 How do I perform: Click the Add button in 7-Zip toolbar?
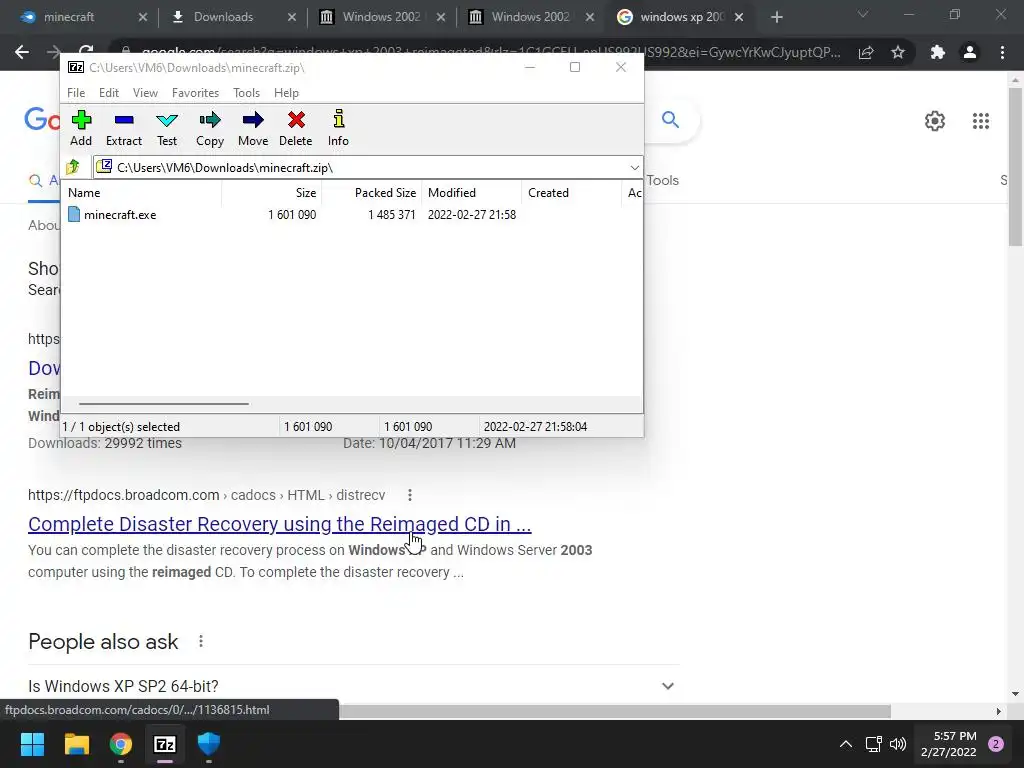pos(81,129)
